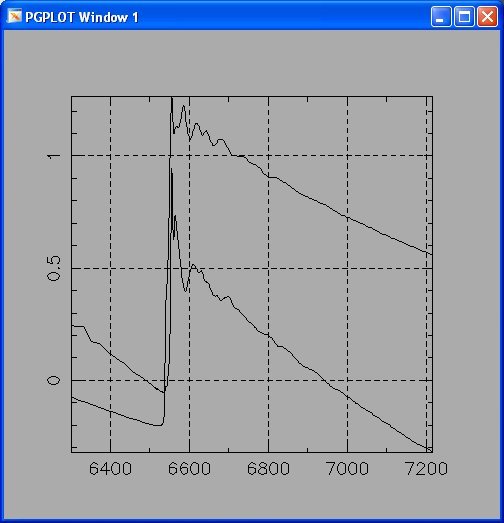Image resolution: width=504 pixels, height=523 pixels.
Task: Click the 6800 x-axis label
Action: click(268, 469)
